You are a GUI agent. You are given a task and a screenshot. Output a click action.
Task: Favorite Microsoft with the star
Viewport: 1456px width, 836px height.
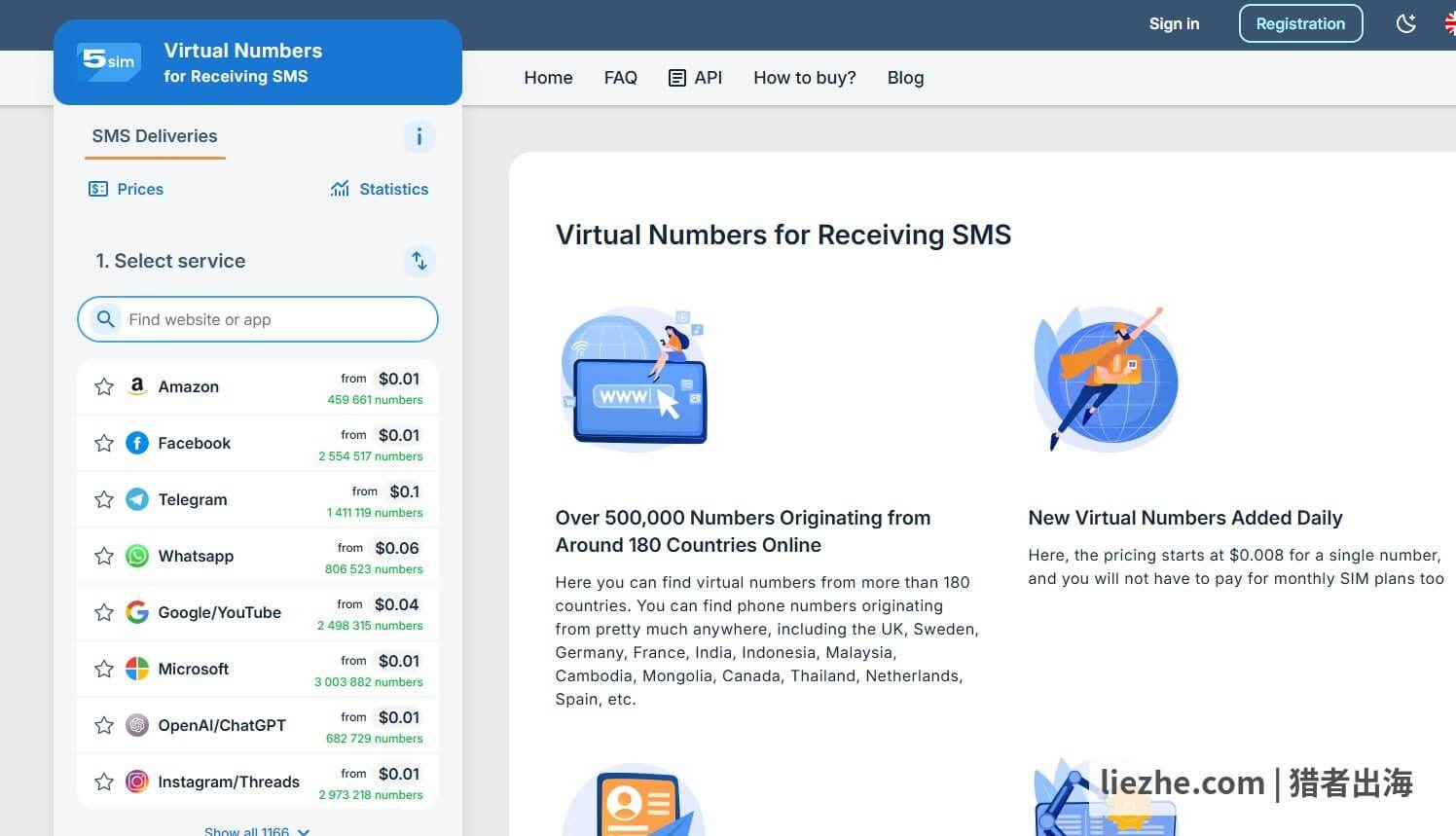[x=104, y=669]
